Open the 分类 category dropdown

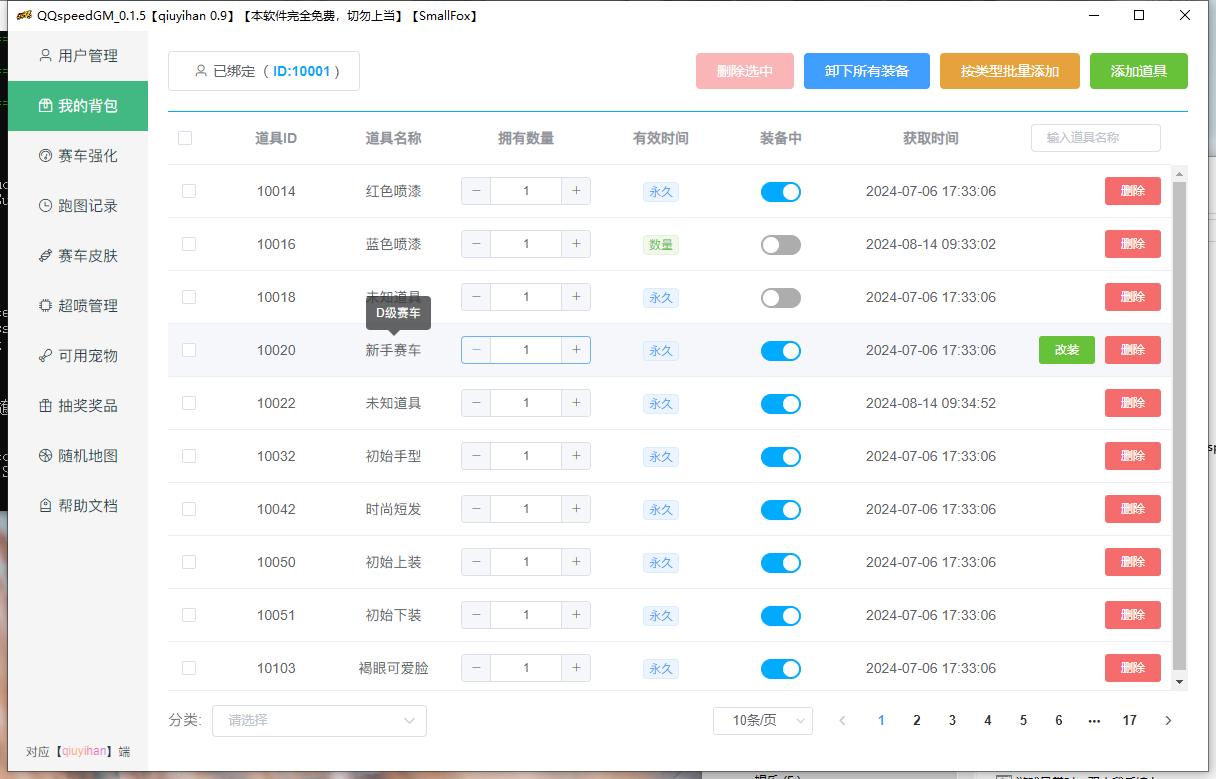click(x=319, y=720)
